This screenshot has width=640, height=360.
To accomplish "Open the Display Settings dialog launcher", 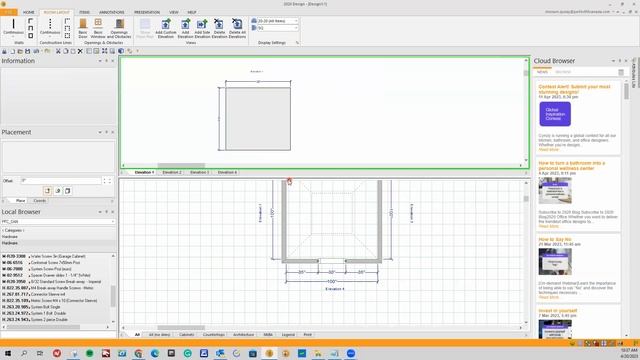I will [297, 42].
